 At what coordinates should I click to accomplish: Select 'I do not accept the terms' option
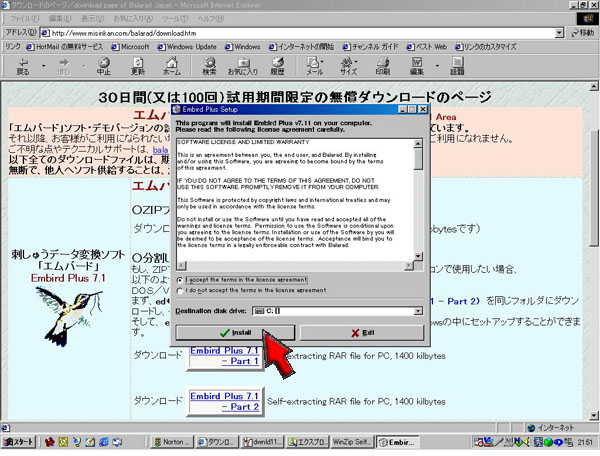pyautogui.click(x=180, y=291)
